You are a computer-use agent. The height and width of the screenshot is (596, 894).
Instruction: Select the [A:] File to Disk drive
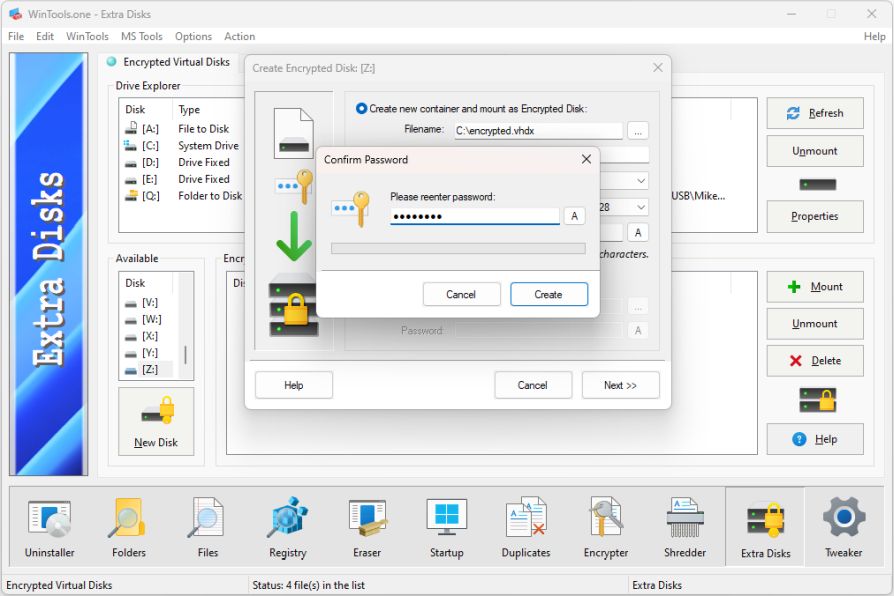(182, 129)
